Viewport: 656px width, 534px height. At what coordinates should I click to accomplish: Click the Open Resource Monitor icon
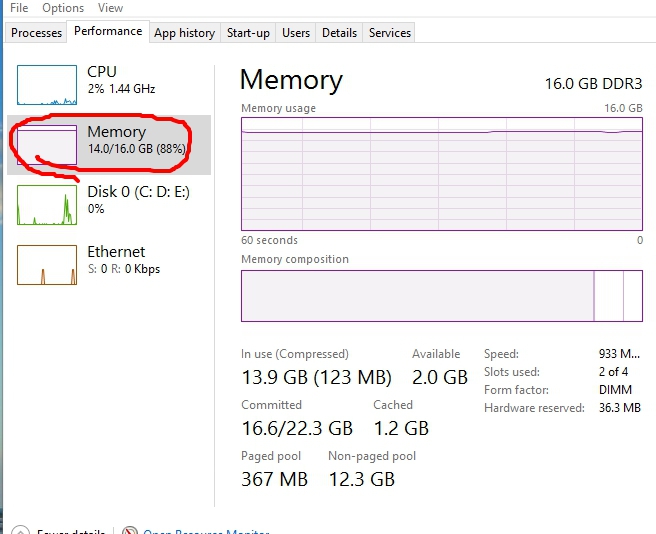pos(129,530)
